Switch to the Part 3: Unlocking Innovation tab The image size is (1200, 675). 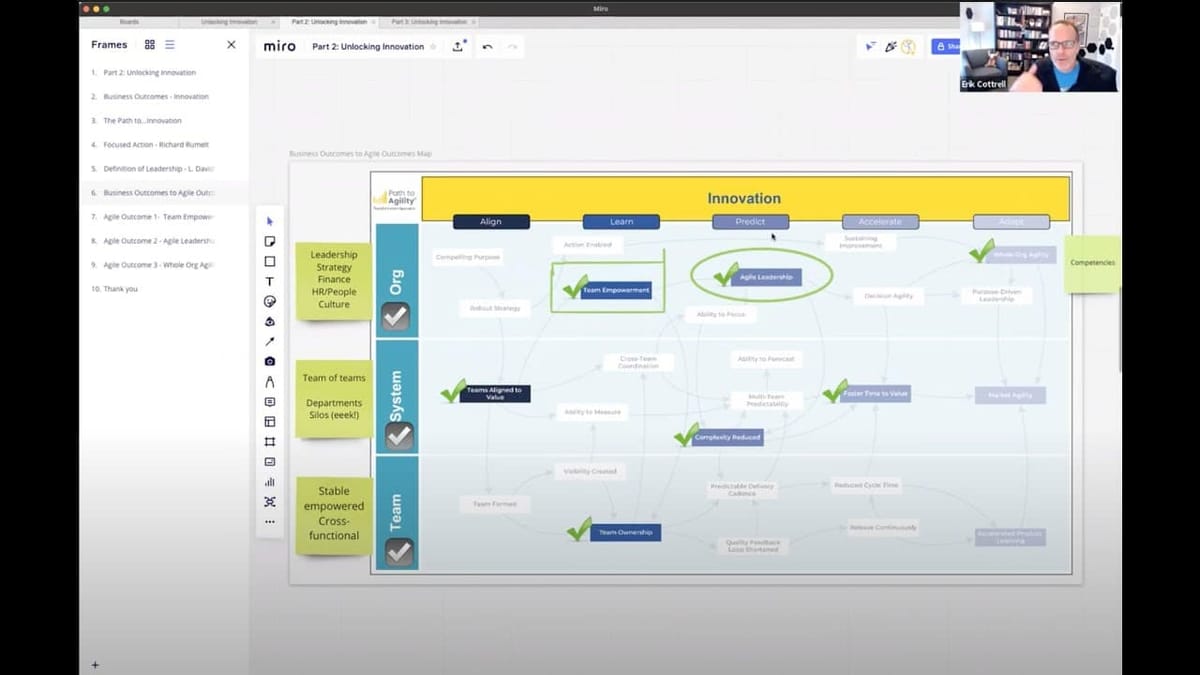click(425, 20)
